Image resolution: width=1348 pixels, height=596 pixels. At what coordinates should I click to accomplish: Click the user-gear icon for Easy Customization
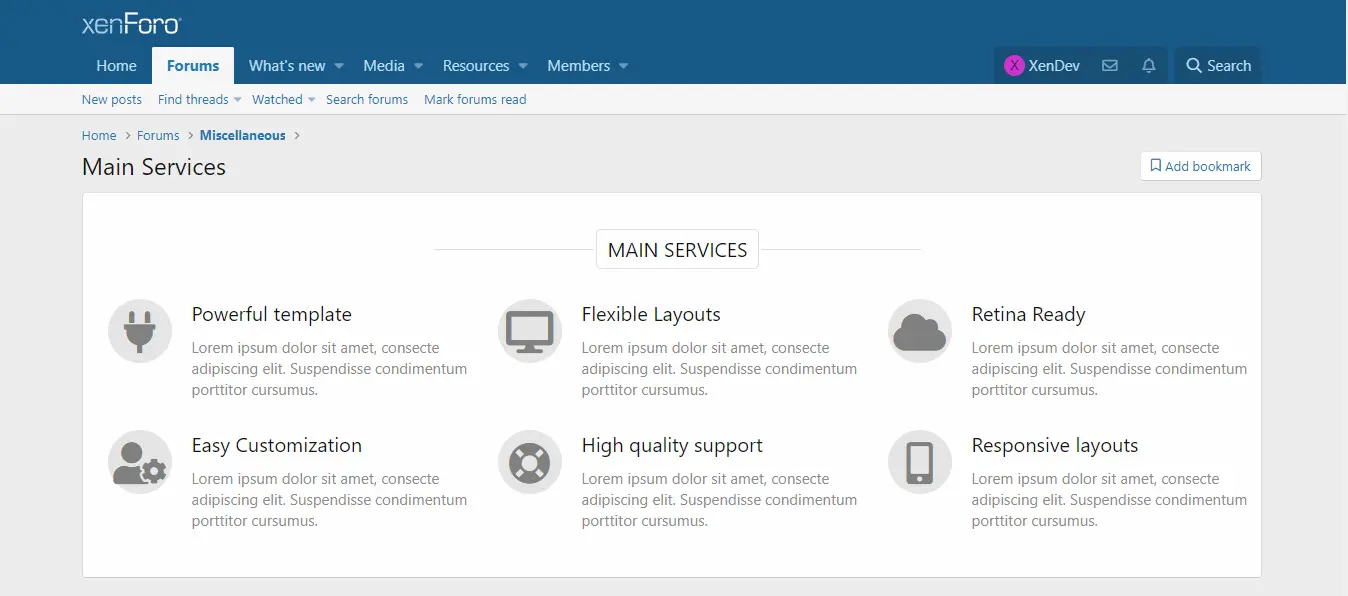140,462
